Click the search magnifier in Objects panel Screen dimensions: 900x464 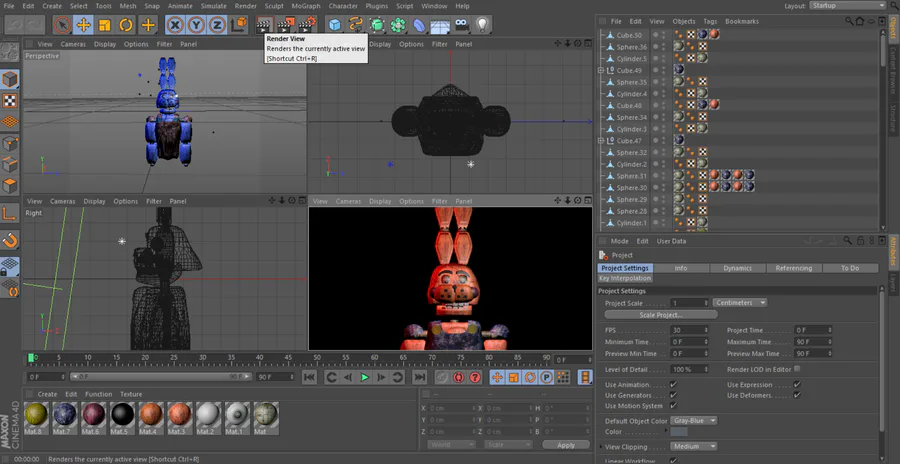coord(849,21)
